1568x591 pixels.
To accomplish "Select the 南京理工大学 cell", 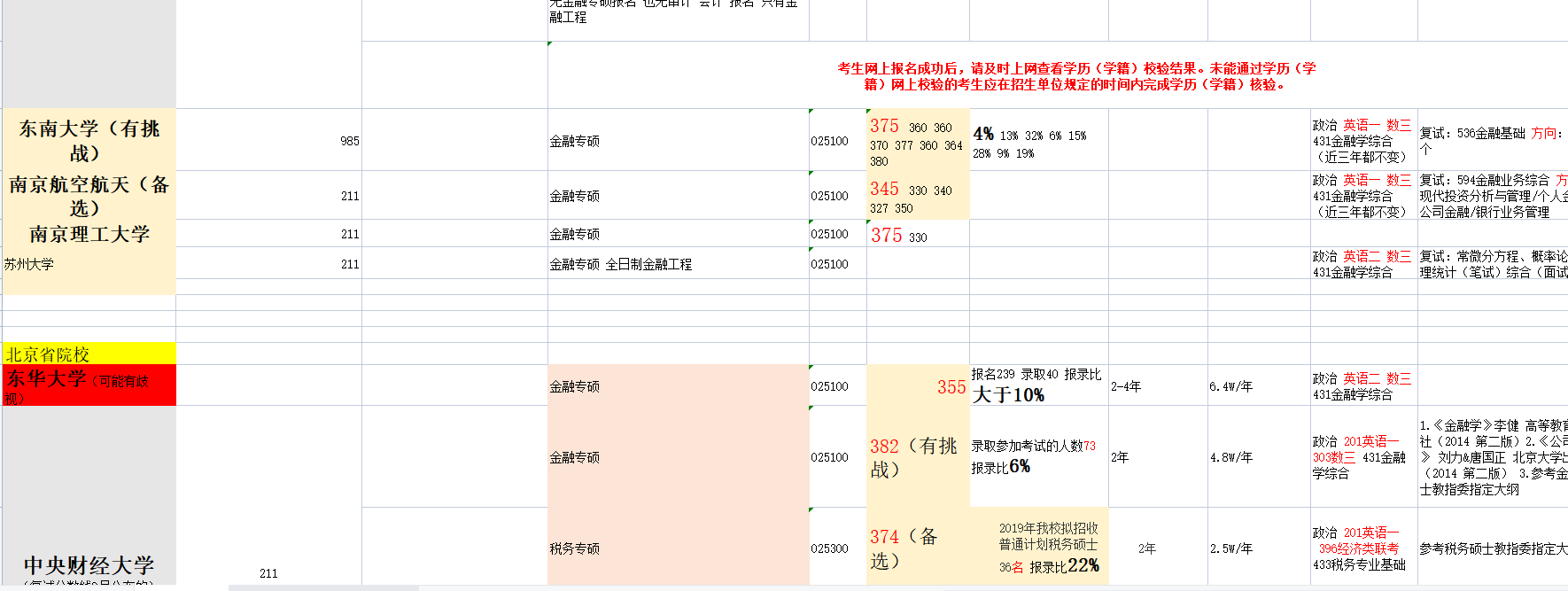I will coord(89,234).
